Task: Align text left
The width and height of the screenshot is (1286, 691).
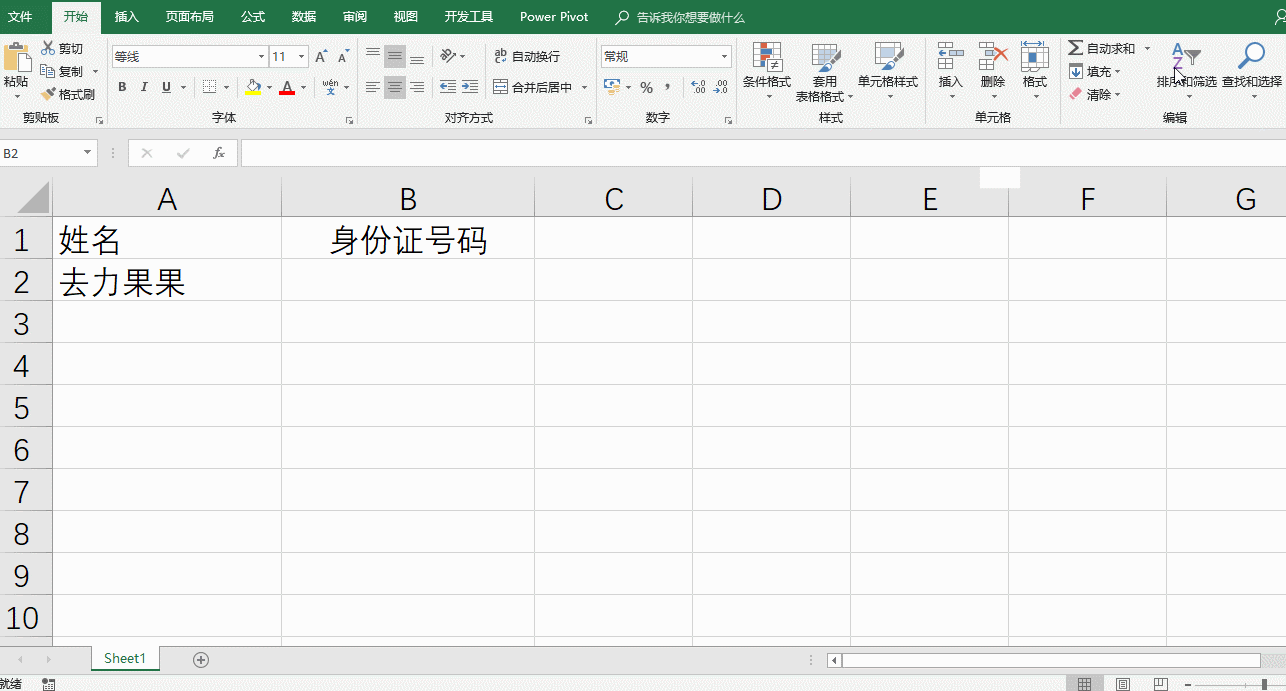Action: 373,87
